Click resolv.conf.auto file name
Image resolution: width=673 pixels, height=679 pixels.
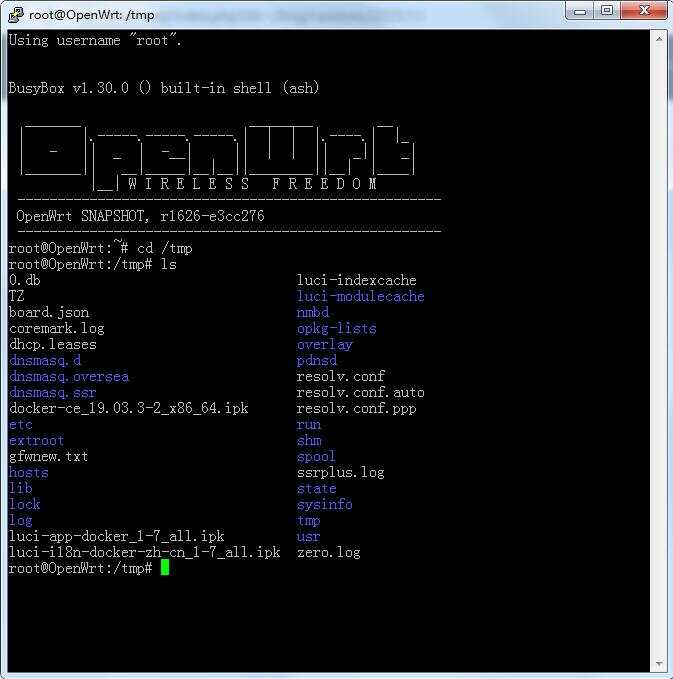[x=361, y=392]
